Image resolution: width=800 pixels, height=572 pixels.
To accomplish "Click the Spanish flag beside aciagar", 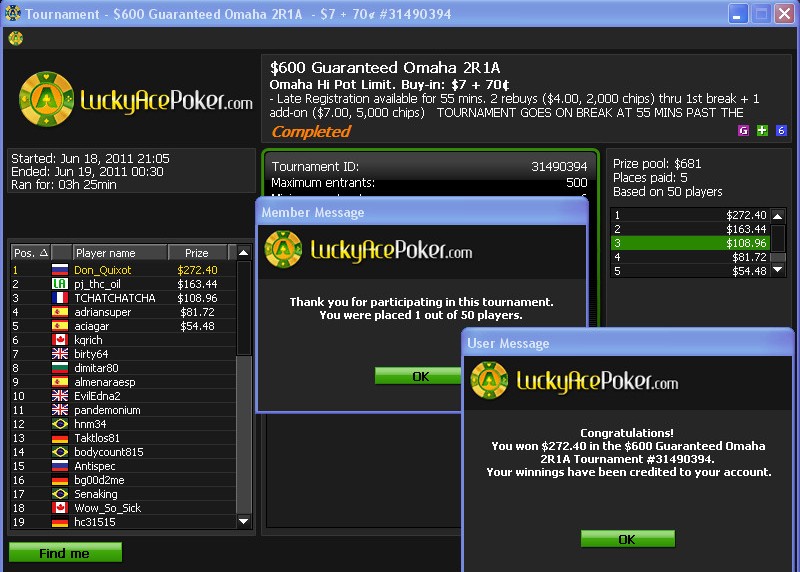I will coord(60,326).
